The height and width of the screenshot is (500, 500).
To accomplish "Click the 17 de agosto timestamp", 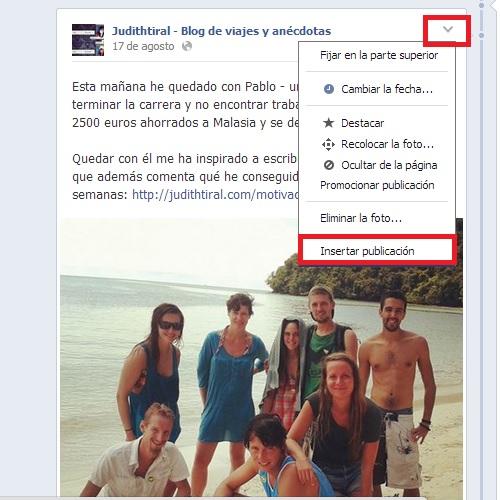I will (143, 46).
